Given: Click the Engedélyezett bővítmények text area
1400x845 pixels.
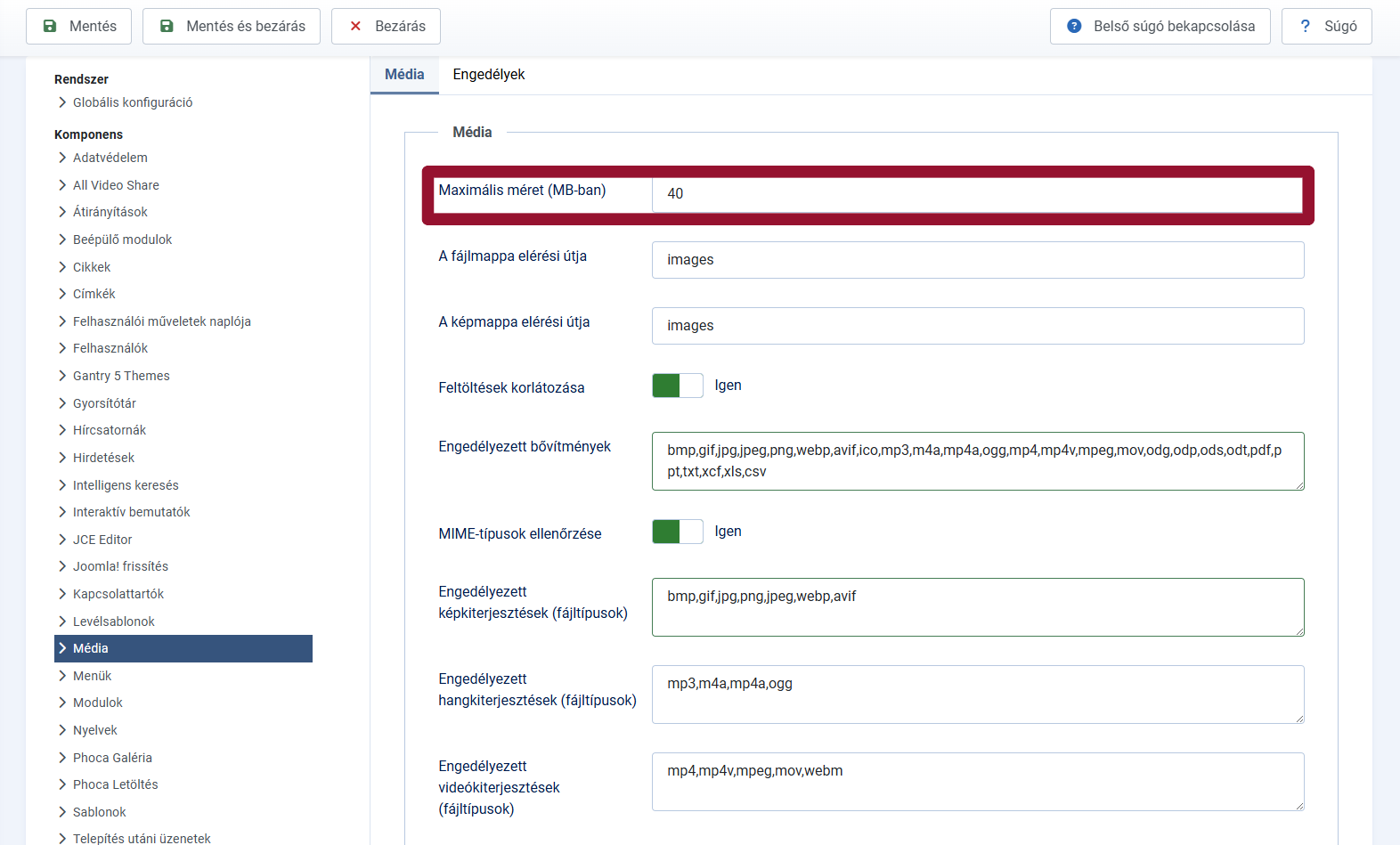Looking at the screenshot, I should [977, 461].
